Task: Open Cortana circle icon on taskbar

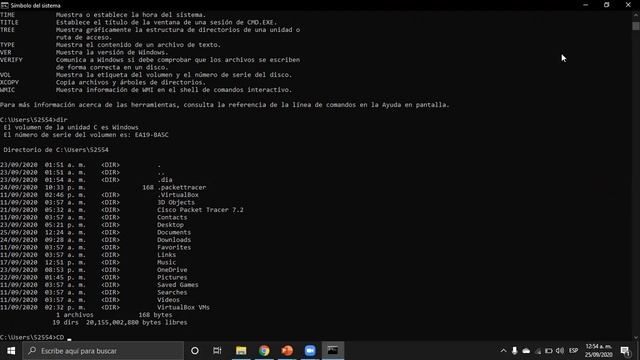Action: [195, 351]
